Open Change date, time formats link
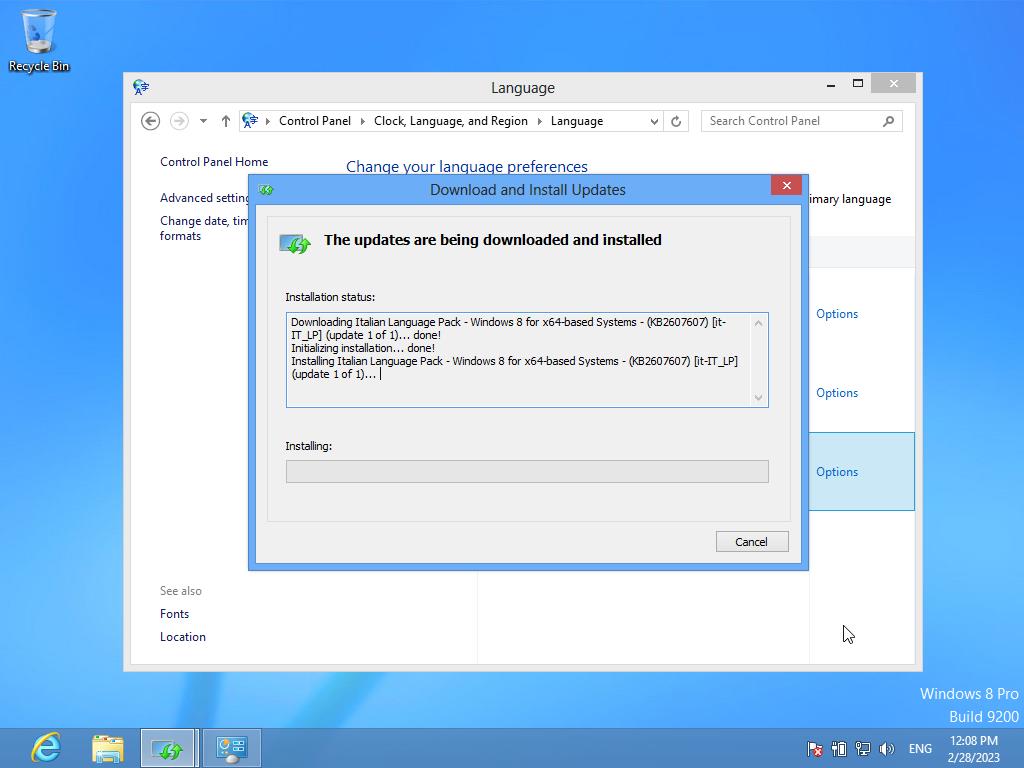 tap(204, 228)
